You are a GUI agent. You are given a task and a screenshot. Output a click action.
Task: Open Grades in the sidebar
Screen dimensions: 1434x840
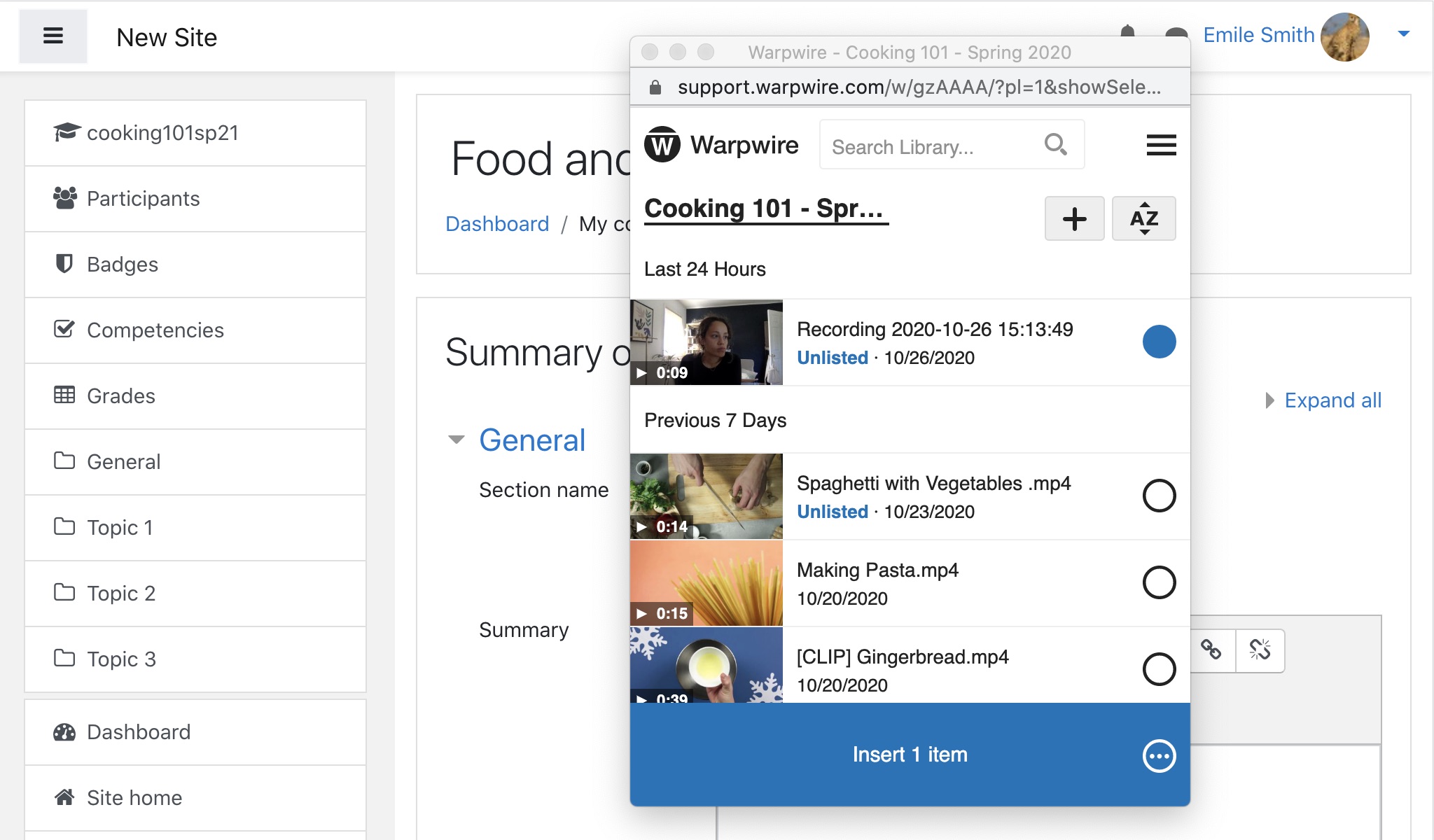click(195, 396)
